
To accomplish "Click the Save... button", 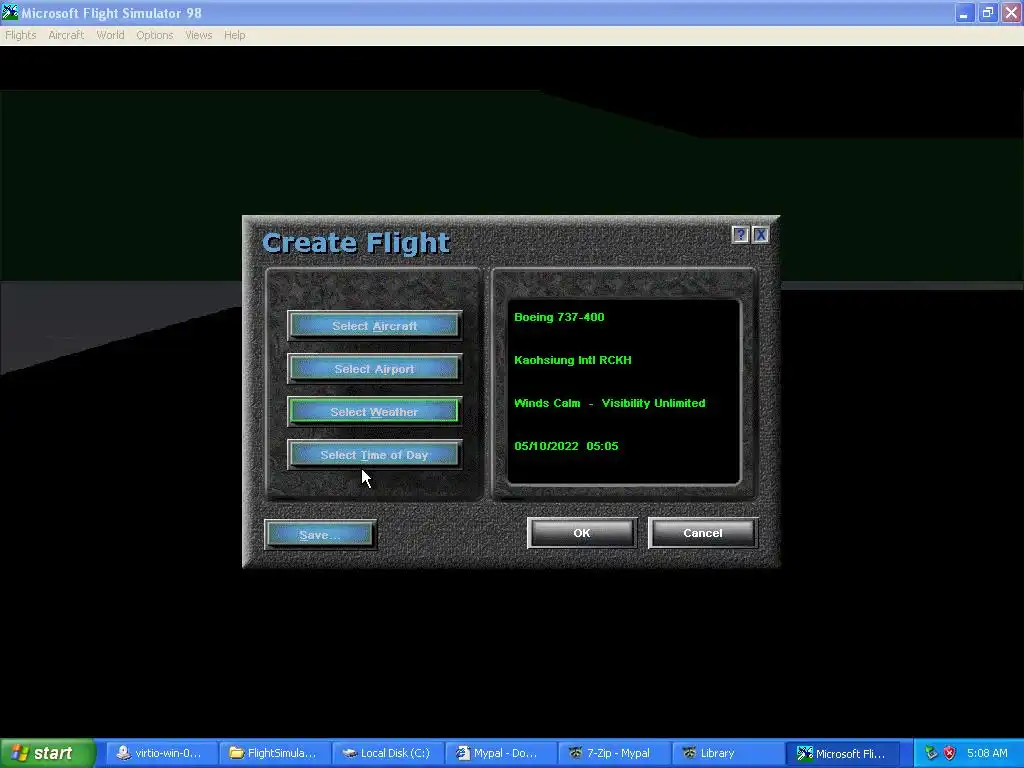I will [320, 534].
